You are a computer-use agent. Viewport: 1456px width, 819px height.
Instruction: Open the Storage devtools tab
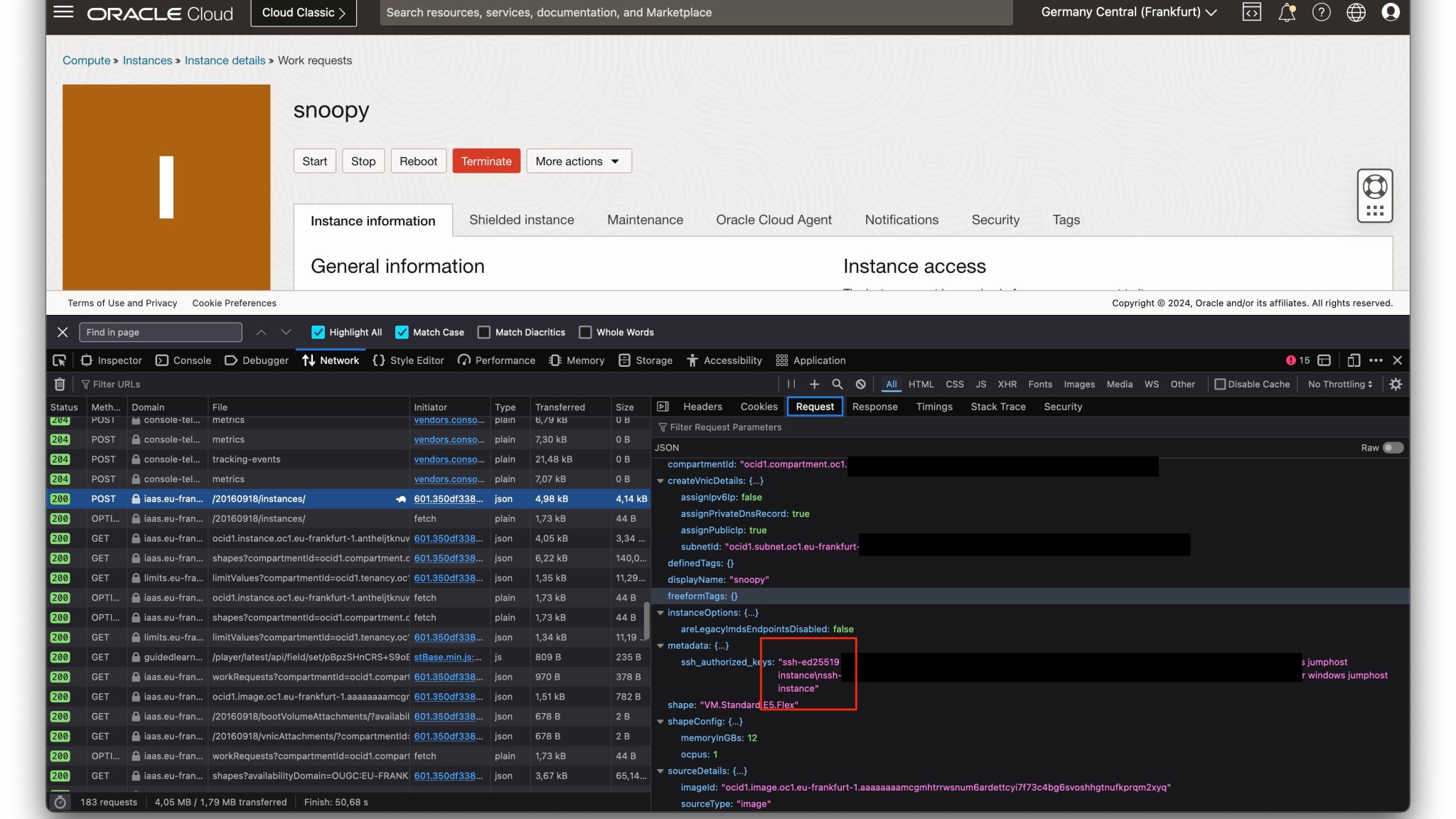646,360
